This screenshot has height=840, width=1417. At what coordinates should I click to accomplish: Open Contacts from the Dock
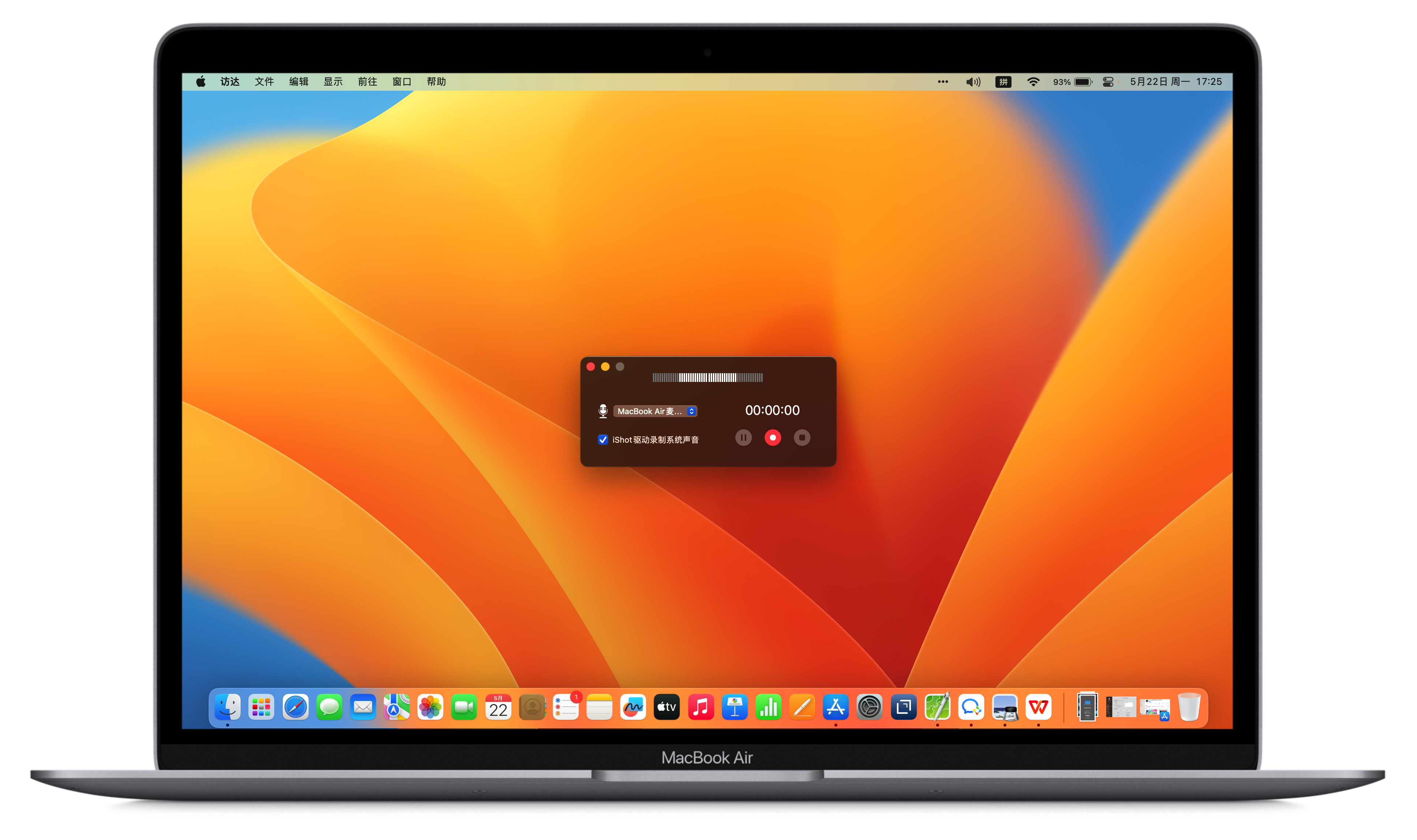[x=532, y=707]
